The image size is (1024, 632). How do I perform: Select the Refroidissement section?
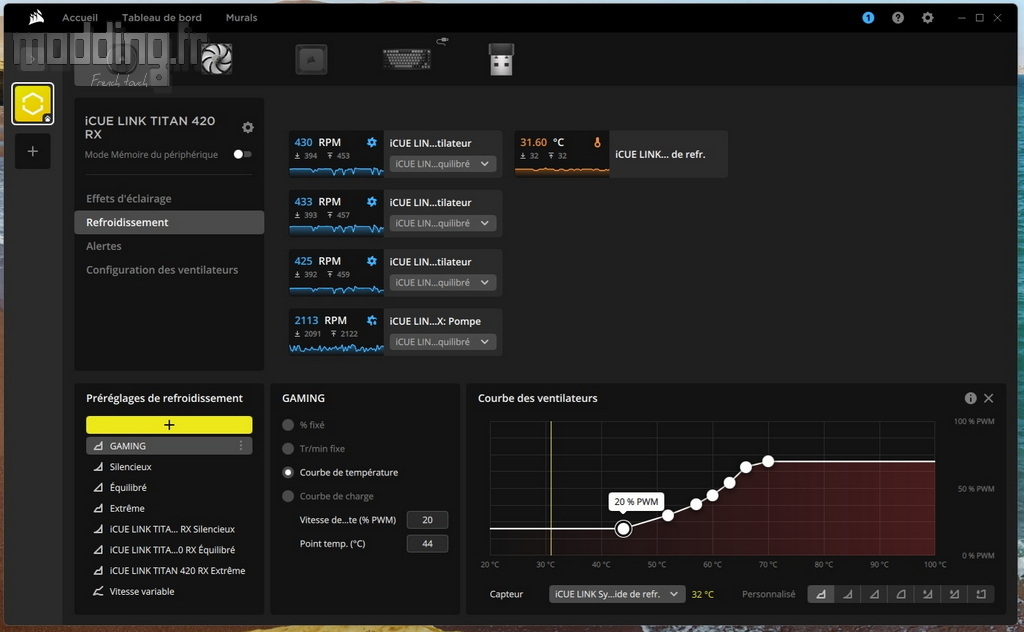click(x=169, y=222)
